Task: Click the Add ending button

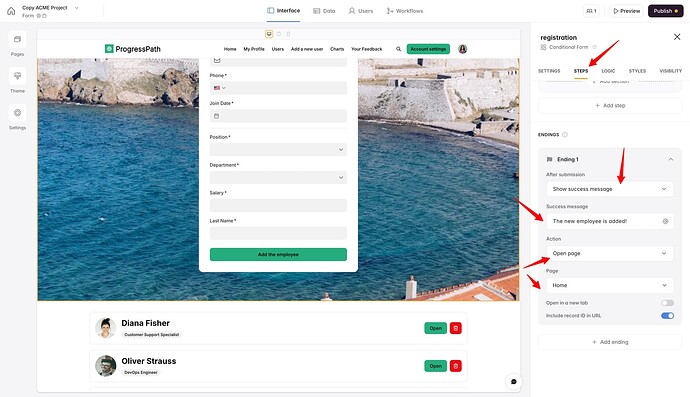Action: (x=610, y=342)
